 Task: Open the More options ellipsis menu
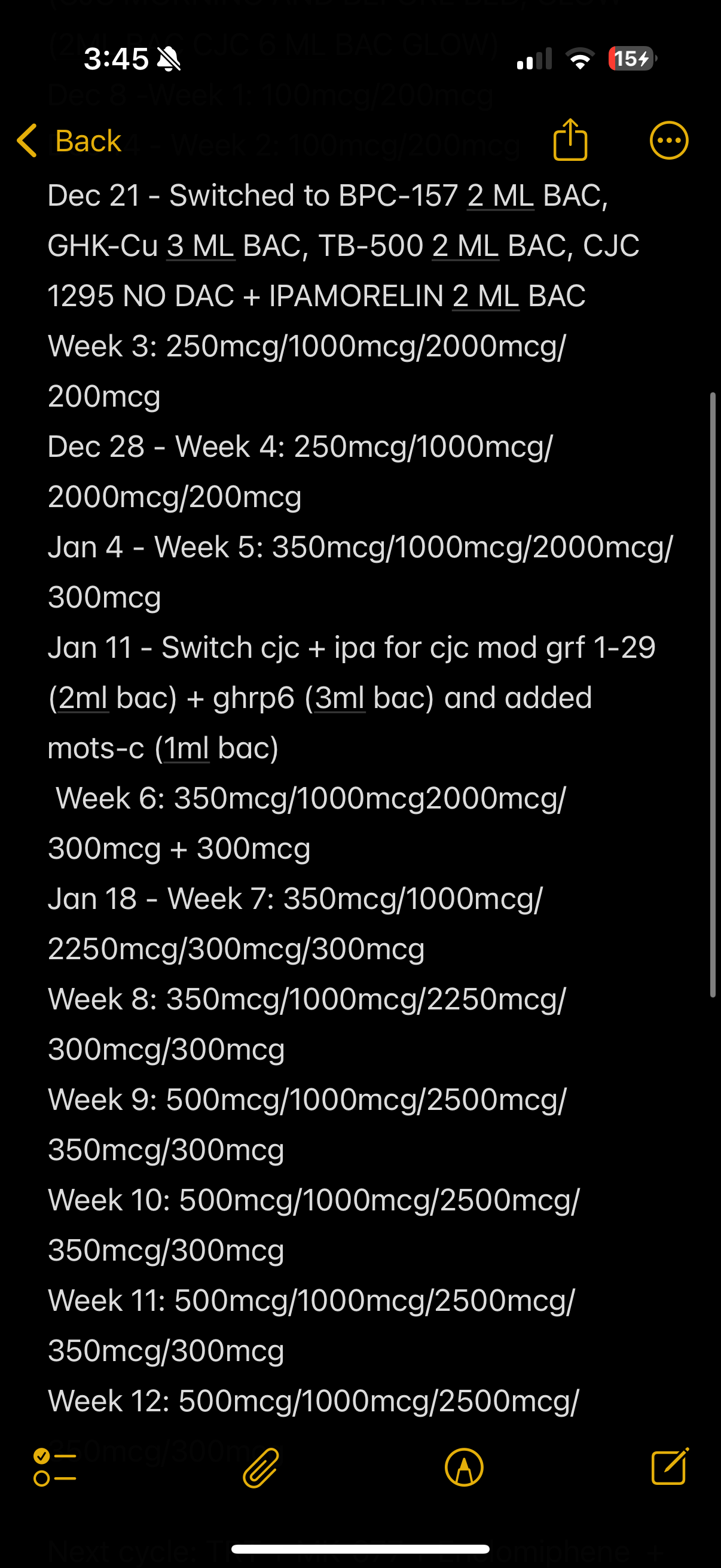(x=668, y=141)
